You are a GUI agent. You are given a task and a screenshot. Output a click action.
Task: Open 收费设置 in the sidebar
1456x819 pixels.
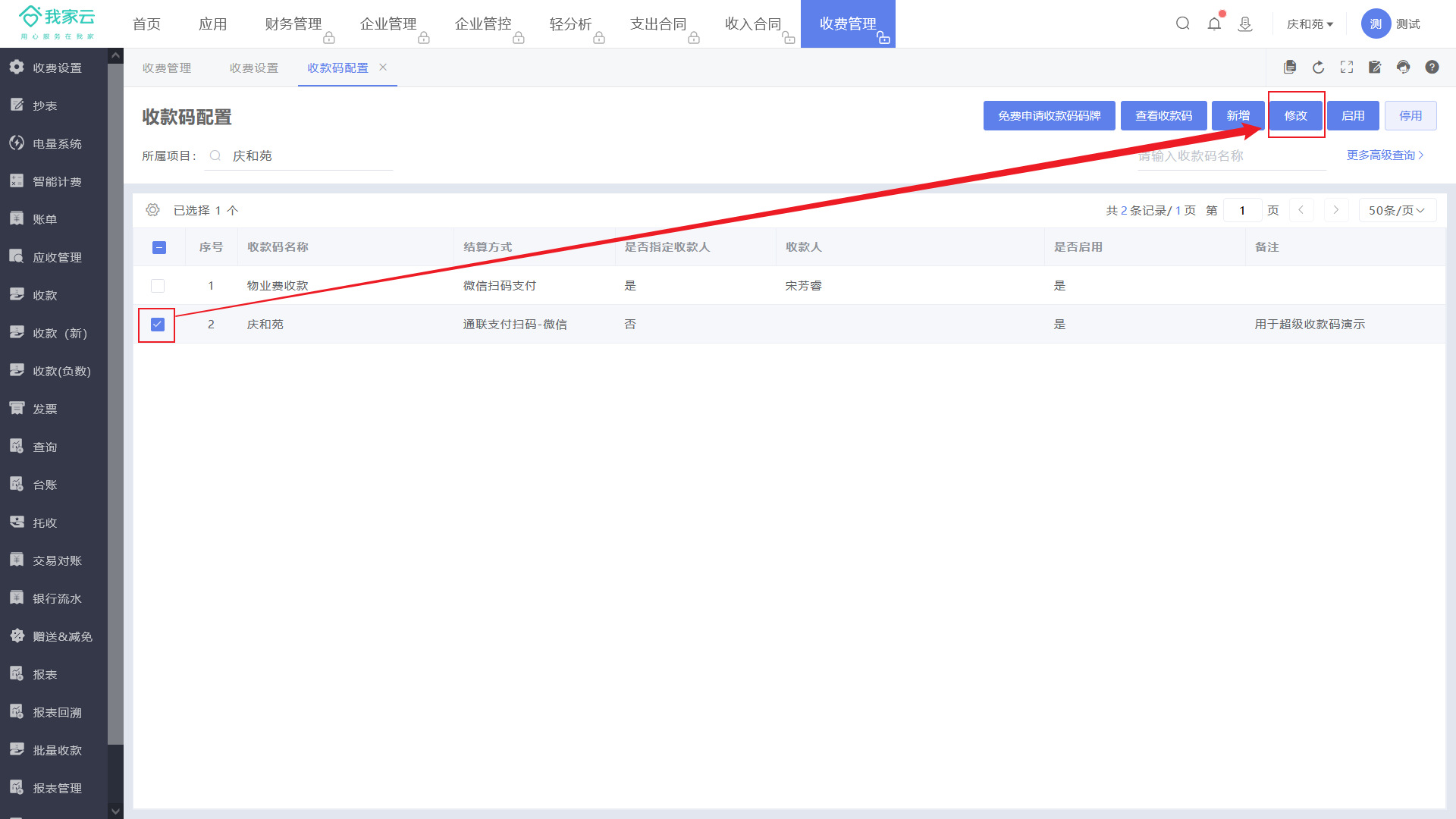57,67
